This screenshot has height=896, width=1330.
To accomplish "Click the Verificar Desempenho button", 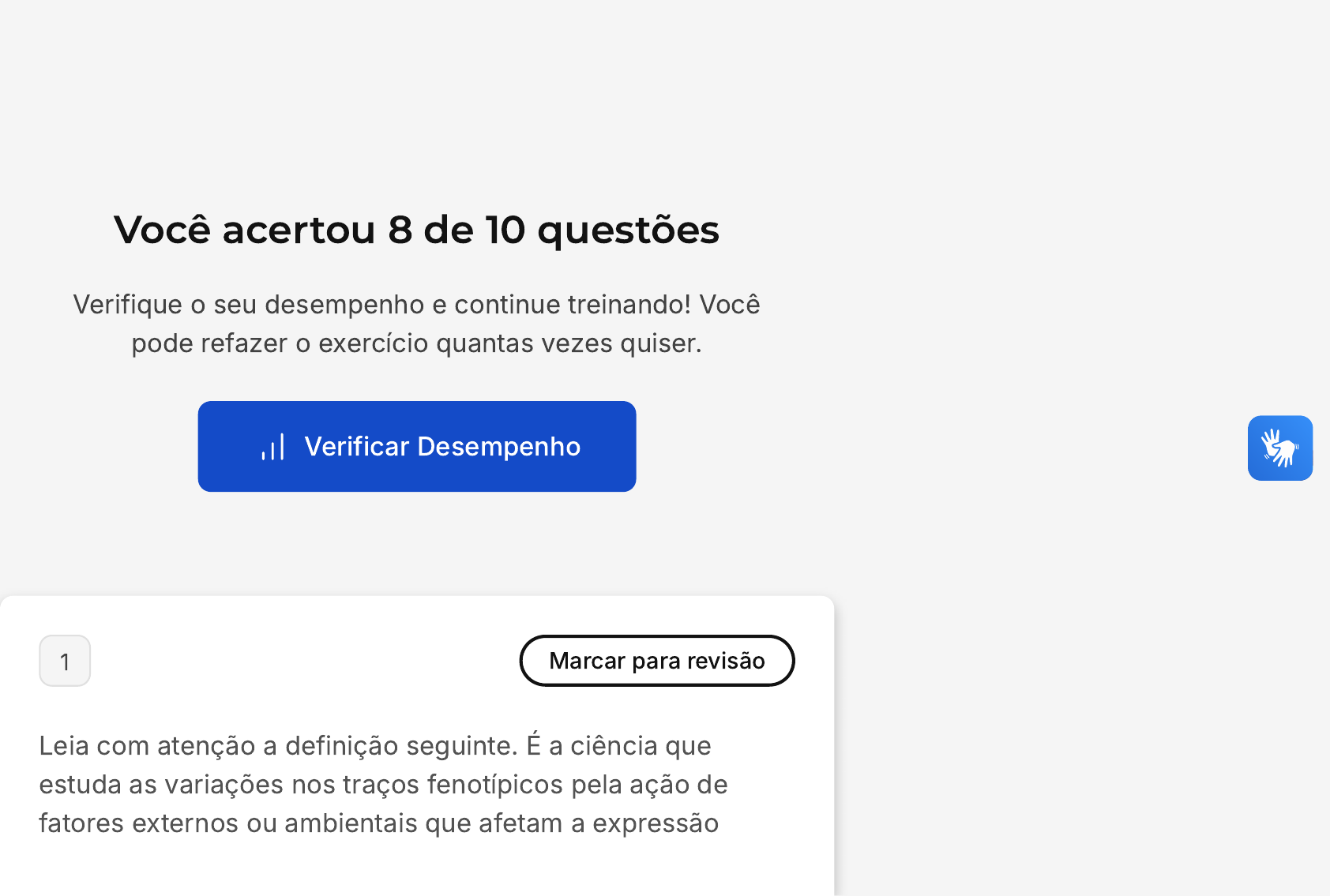I will click(417, 446).
